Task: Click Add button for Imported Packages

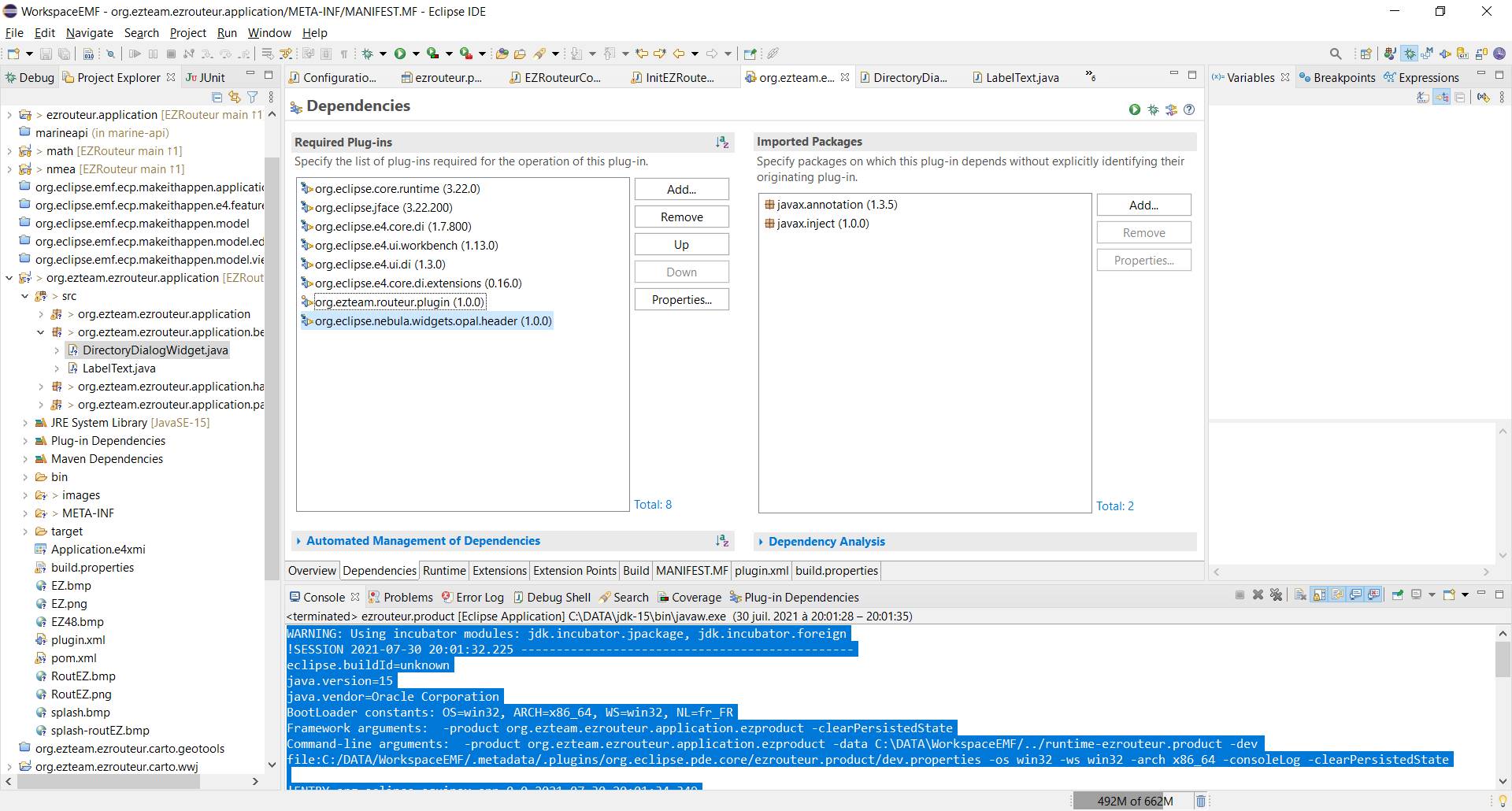Action: click(x=1144, y=206)
